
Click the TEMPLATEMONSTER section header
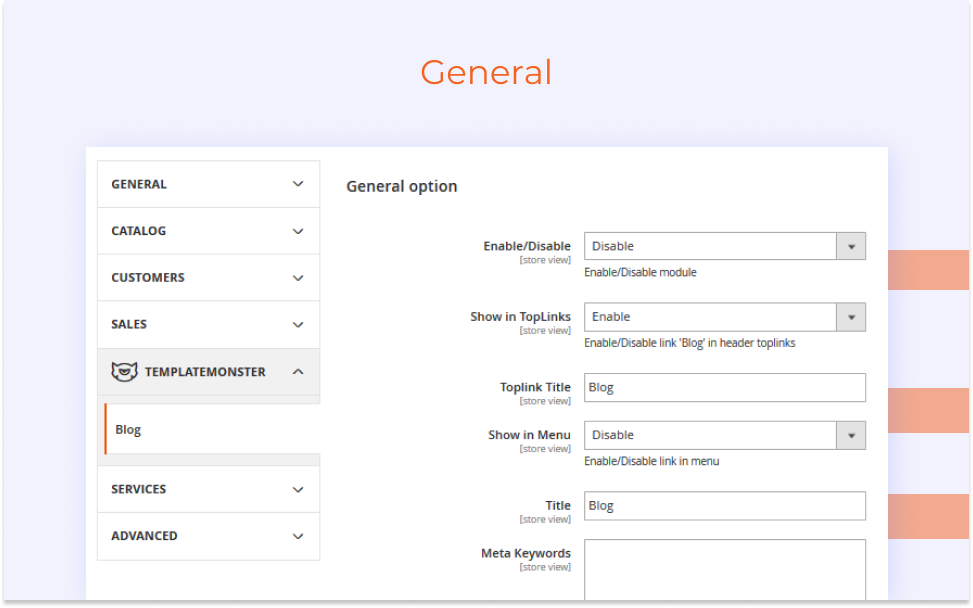[x=208, y=372]
